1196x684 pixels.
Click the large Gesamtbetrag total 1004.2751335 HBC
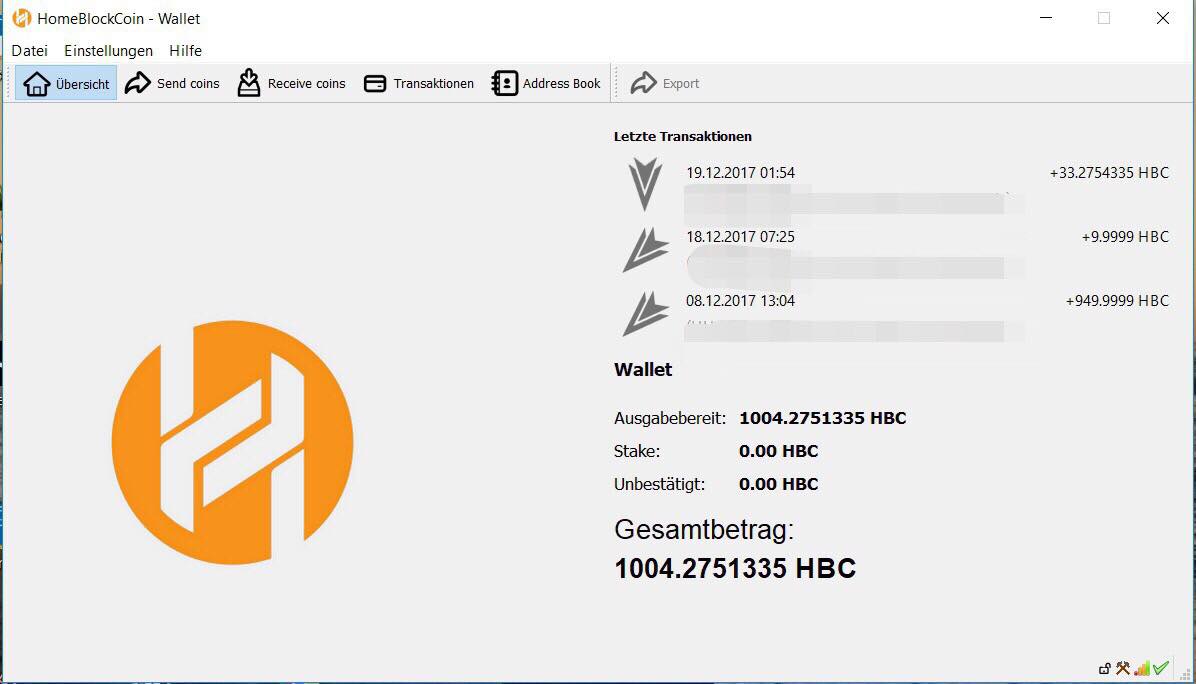coord(735,568)
